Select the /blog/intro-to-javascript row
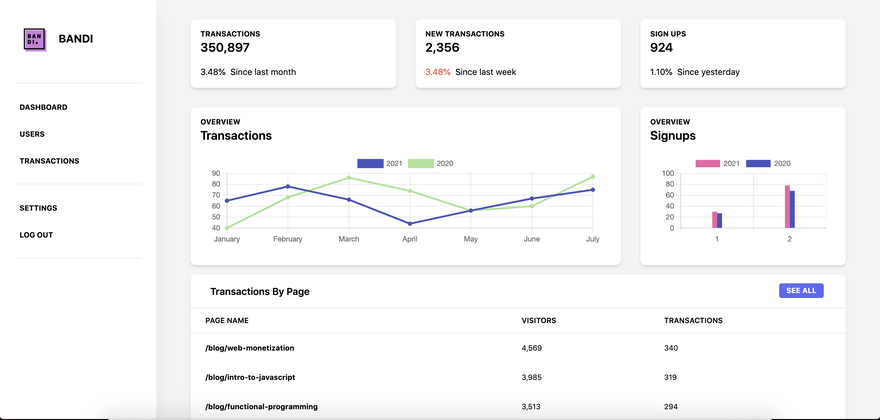Screen dimensions: 880x420 point(249,377)
